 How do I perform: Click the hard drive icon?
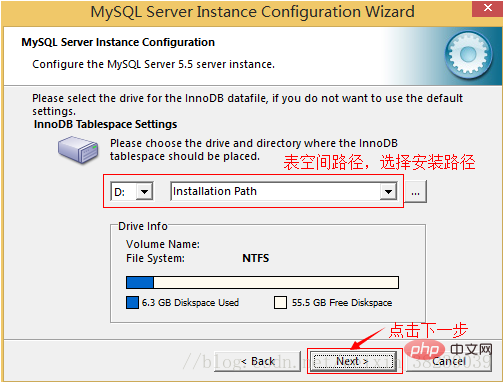point(78,149)
